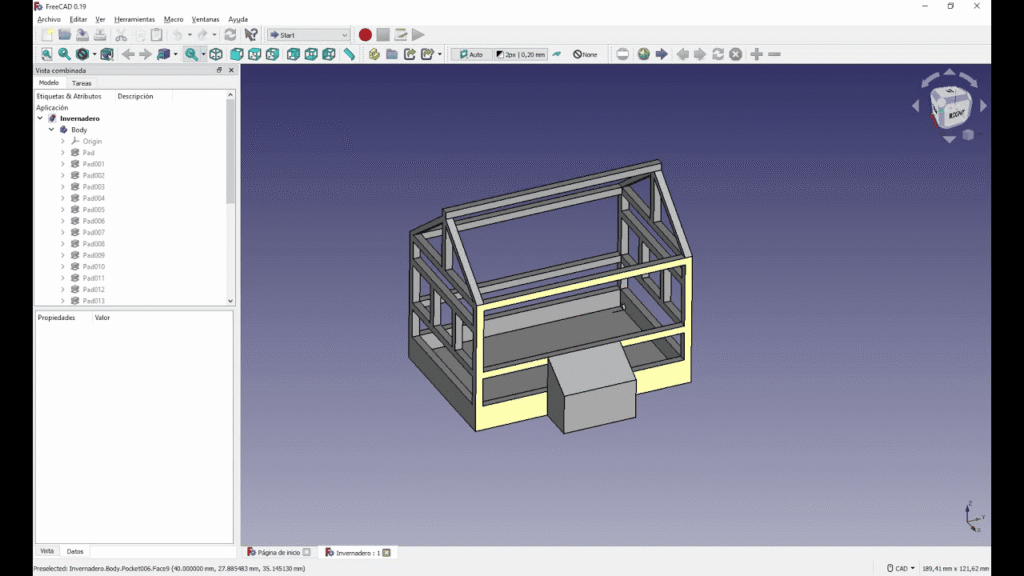Expand the Pad005 tree item
Image resolution: width=1024 pixels, height=576 pixels.
point(63,210)
